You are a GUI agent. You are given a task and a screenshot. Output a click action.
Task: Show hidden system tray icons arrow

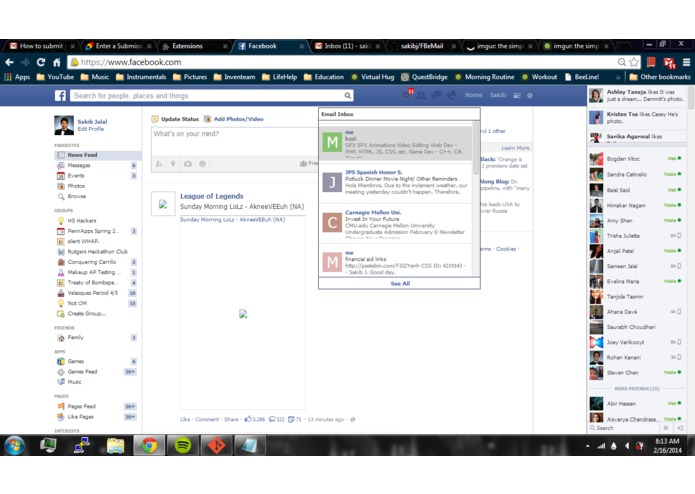point(588,446)
